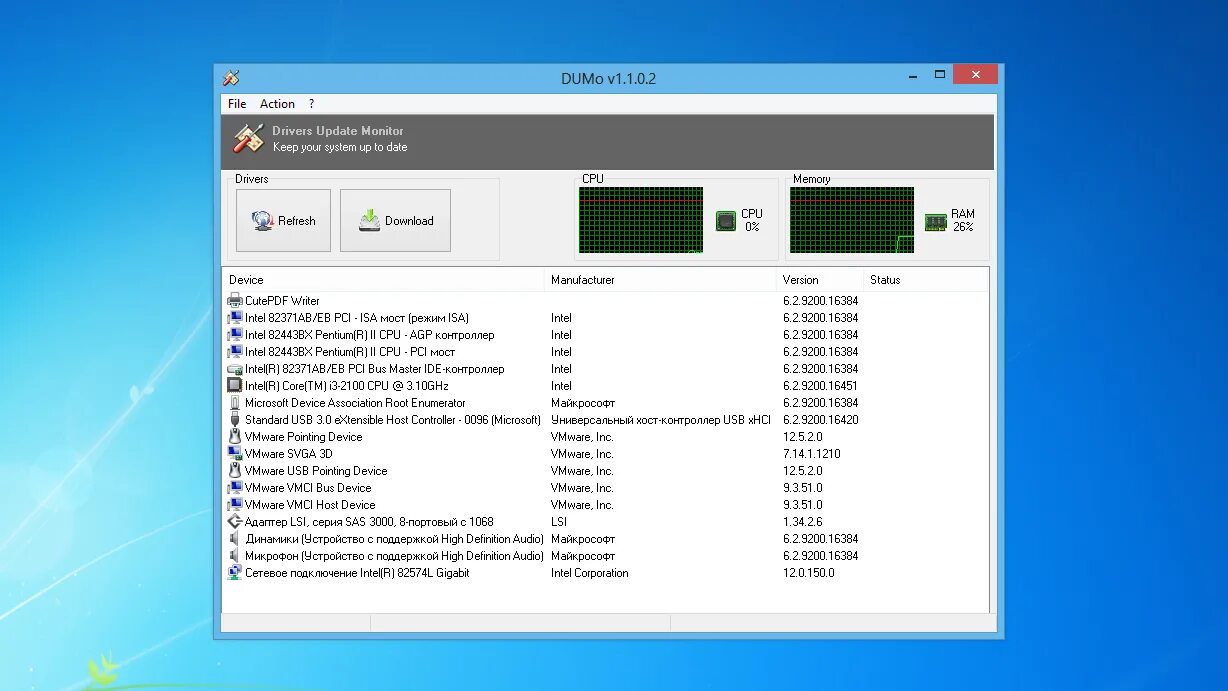1228x691 pixels.
Task: Select Сетевое подключение Intel(R) 82574L Gigabit text
Action: (x=357, y=573)
